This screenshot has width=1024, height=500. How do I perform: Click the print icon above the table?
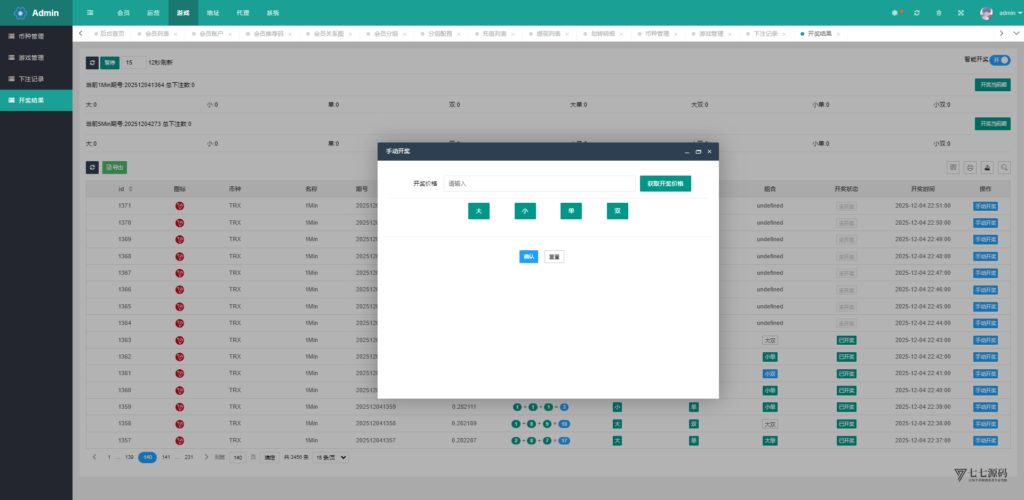pos(970,168)
